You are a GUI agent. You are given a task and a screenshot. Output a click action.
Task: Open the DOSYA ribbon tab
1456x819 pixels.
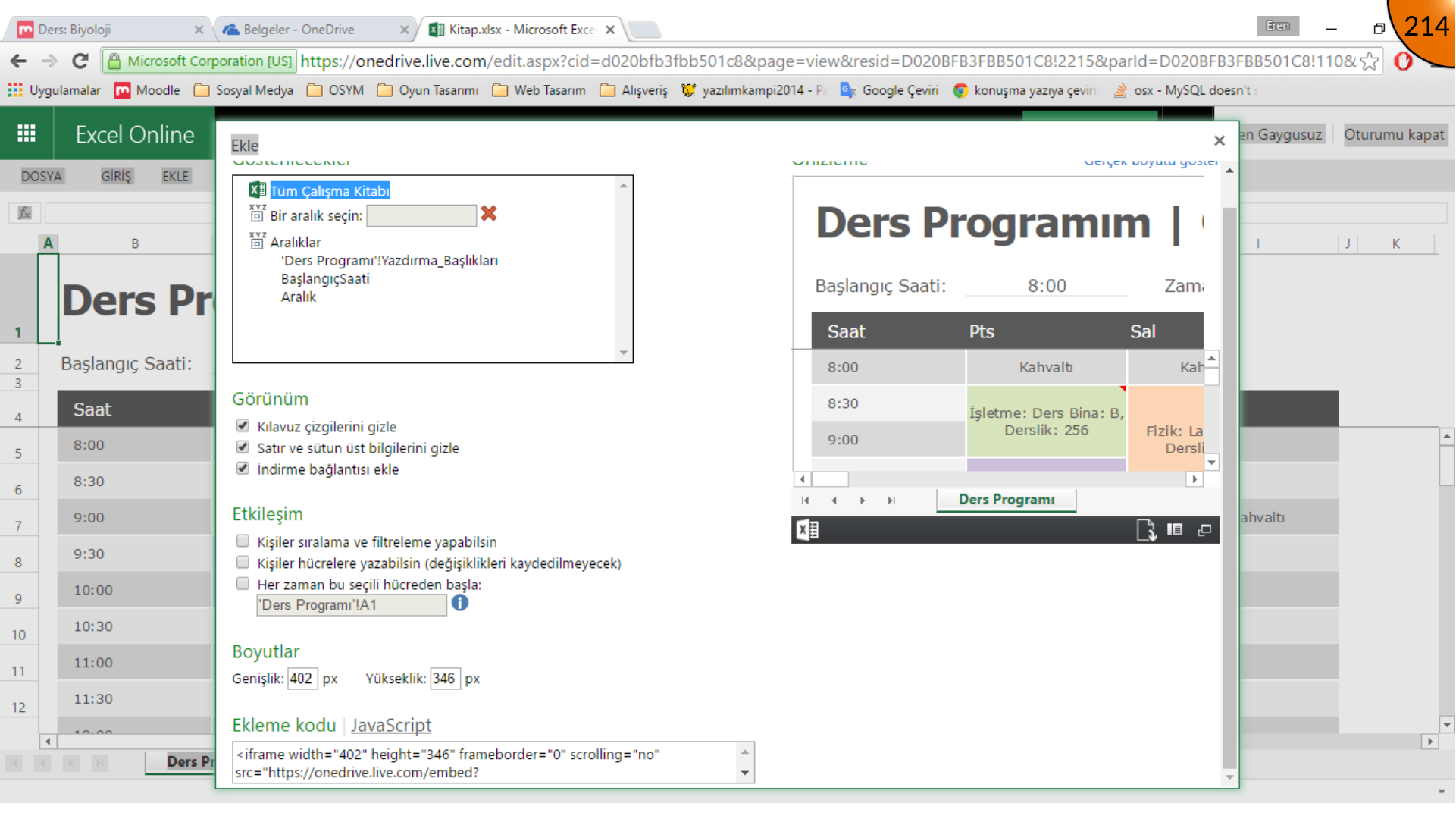pos(42,177)
